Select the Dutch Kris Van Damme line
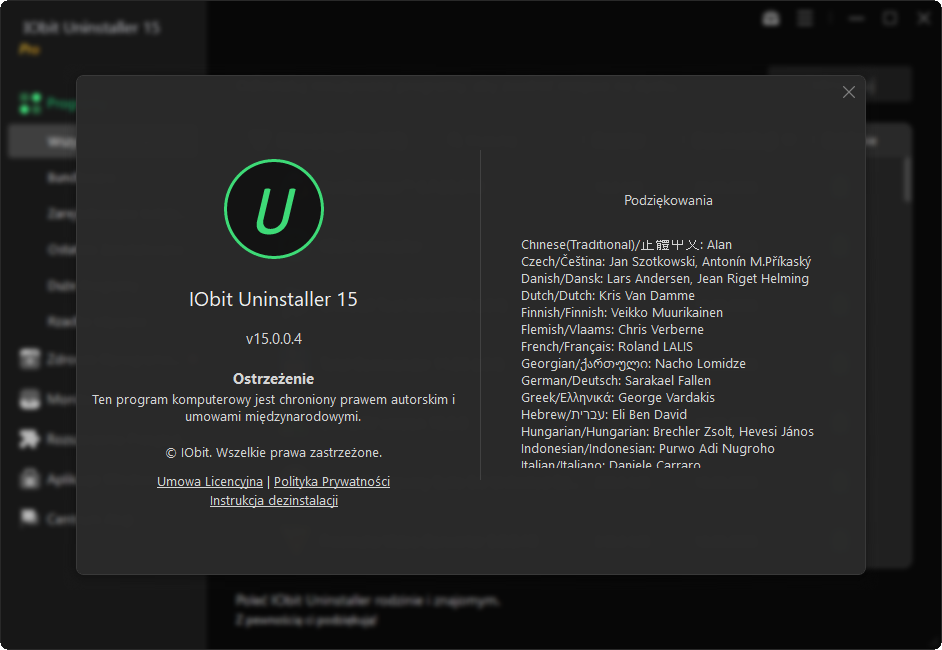This screenshot has width=942, height=650. [x=607, y=296]
